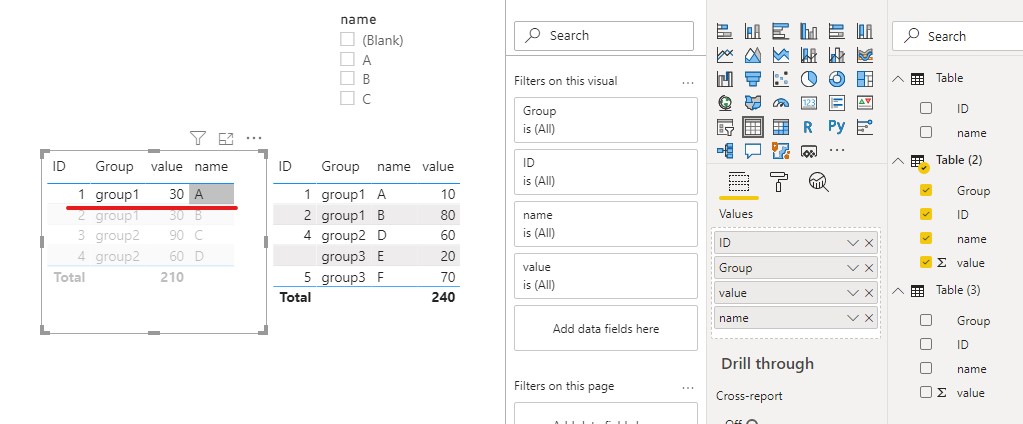Image resolution: width=1023 pixels, height=424 pixels.
Task: Select the area chart visual
Action: point(753,55)
